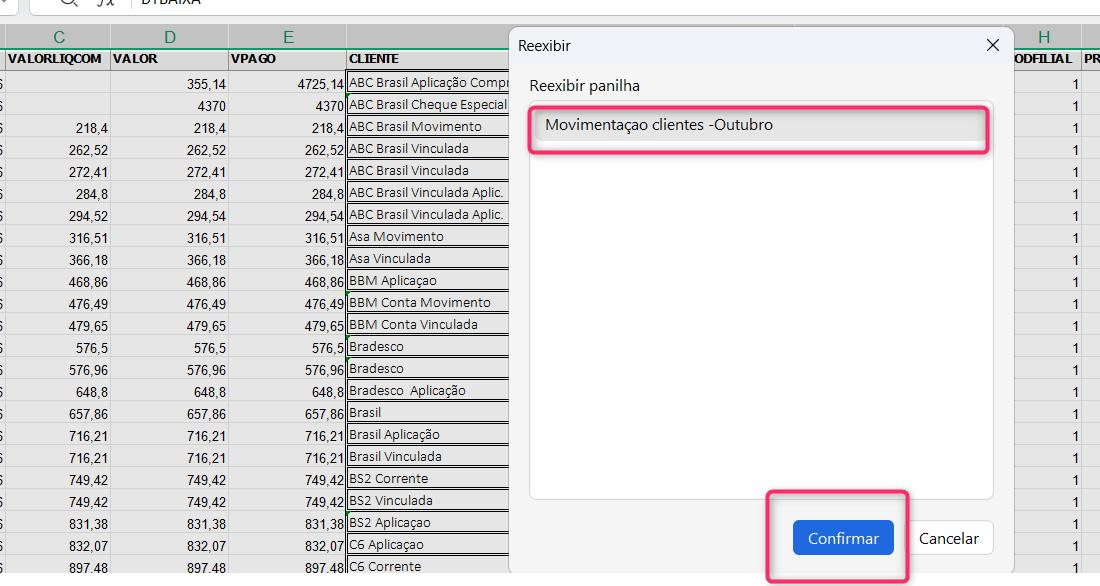Click the 4370 cell in VALOR column
The width and height of the screenshot is (1100, 586).
click(170, 106)
